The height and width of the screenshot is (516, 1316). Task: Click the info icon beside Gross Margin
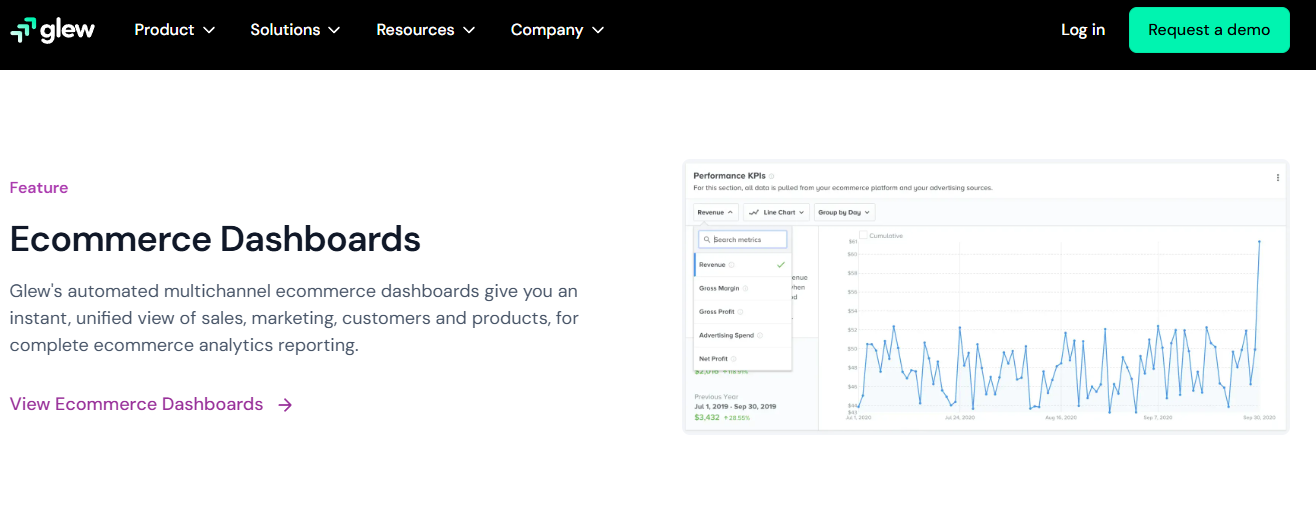[745, 288]
